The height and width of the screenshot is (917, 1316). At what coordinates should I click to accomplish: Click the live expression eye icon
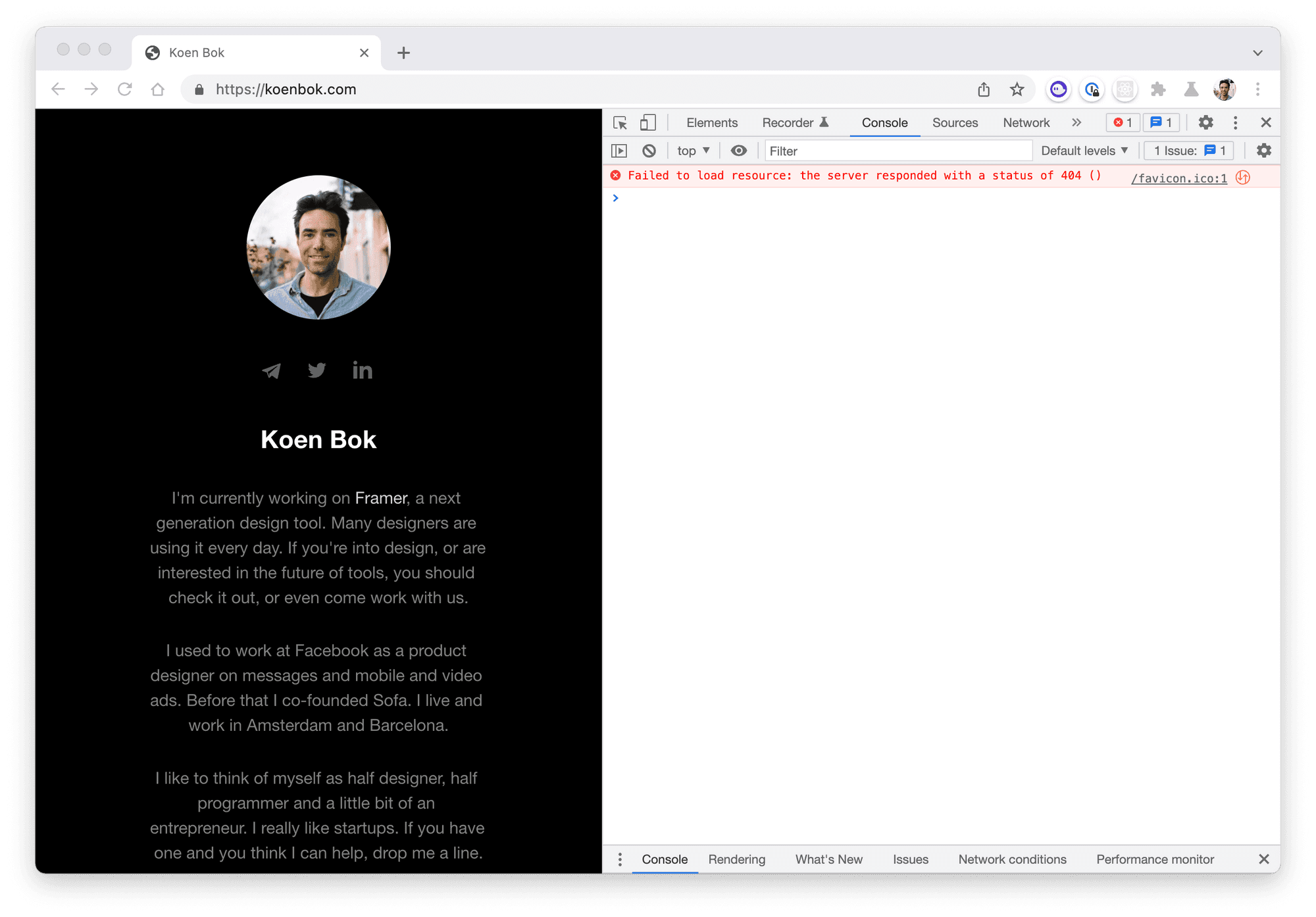click(739, 151)
